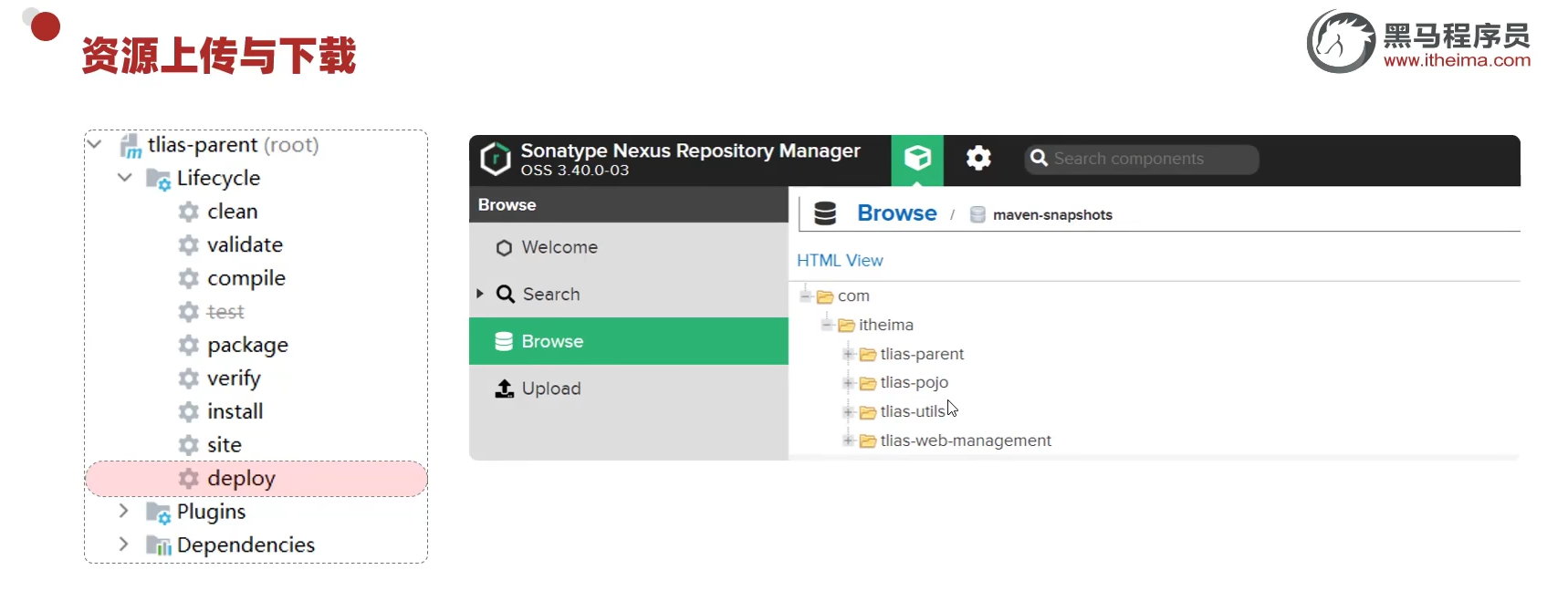
Task: Select the package lifecycle phase
Action: coord(247,346)
